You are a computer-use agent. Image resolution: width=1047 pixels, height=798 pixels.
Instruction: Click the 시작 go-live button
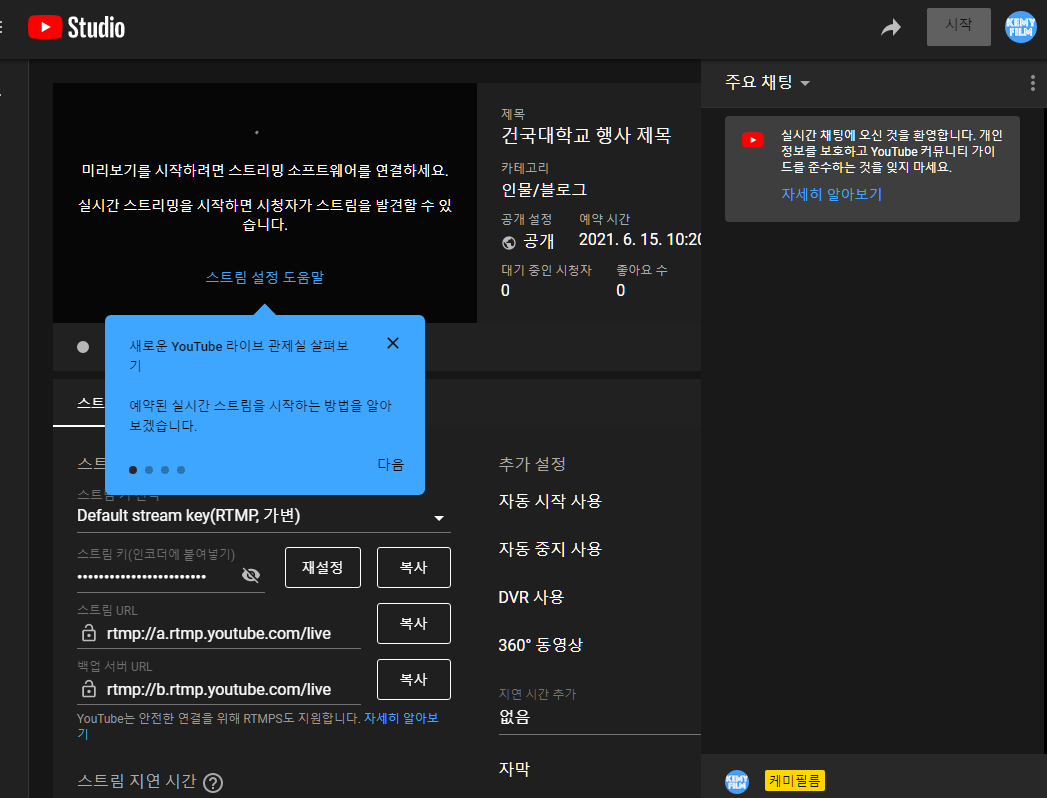click(958, 27)
